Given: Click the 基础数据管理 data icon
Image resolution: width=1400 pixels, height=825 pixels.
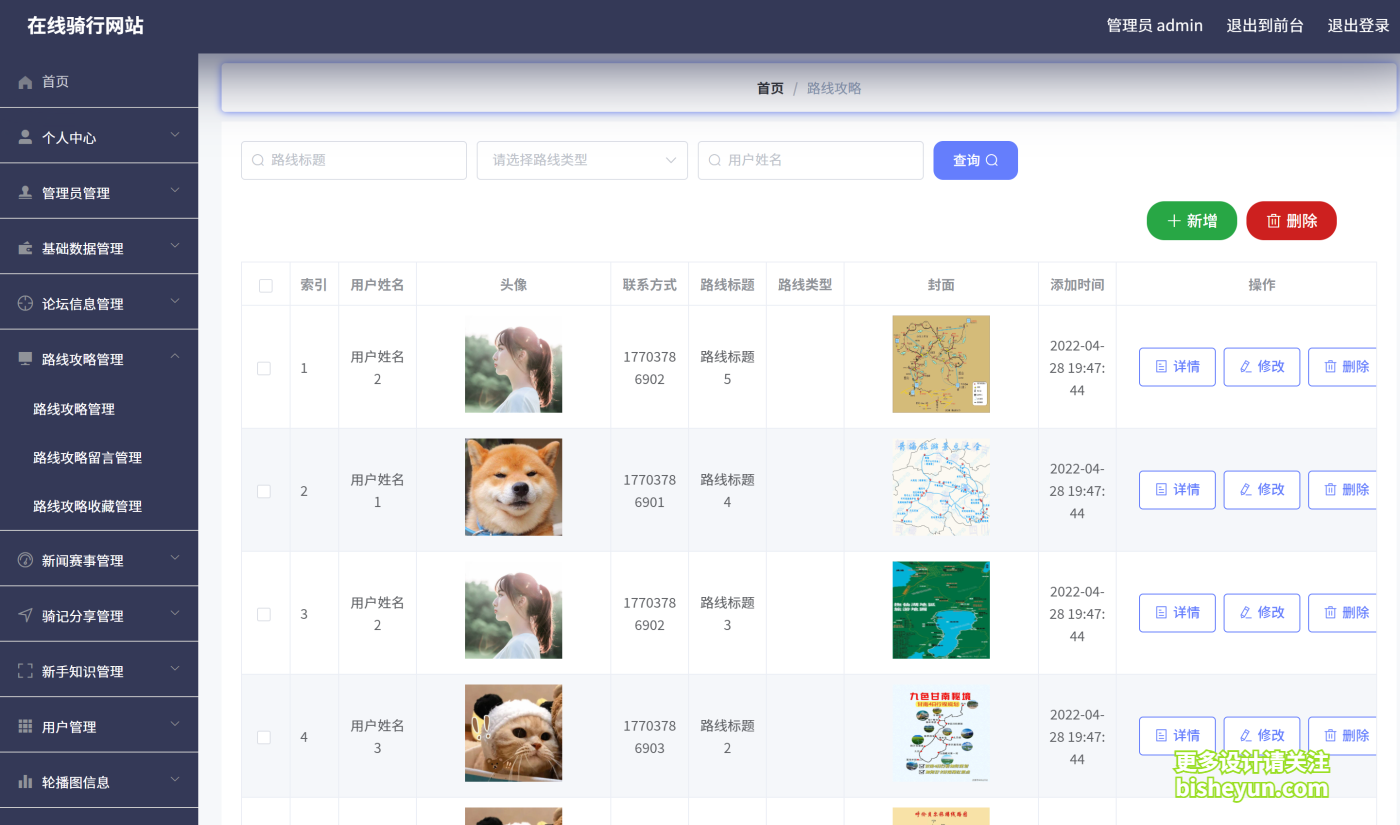Looking at the screenshot, I should coord(23,246).
